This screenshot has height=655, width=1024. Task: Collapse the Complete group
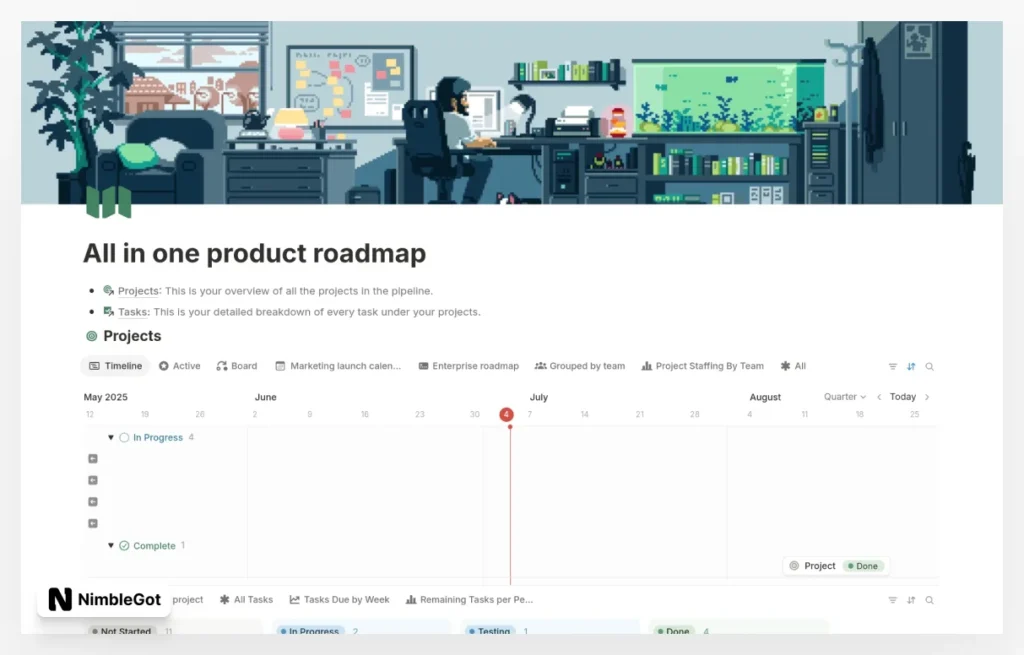(111, 545)
